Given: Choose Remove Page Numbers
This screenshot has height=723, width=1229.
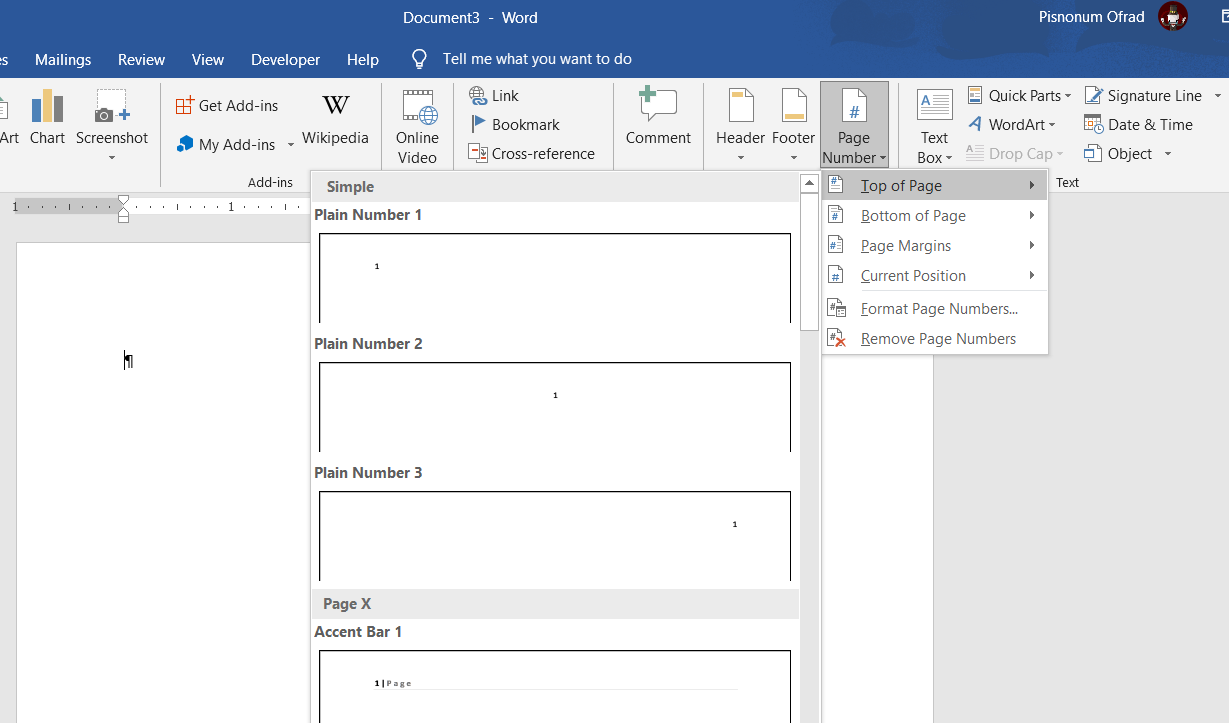Looking at the screenshot, I should click(x=937, y=339).
